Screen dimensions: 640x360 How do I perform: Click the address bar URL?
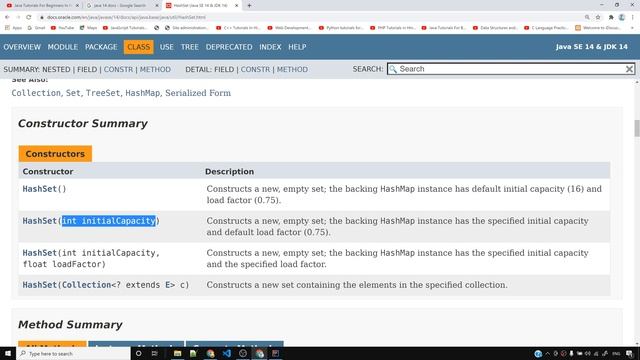(127, 18)
